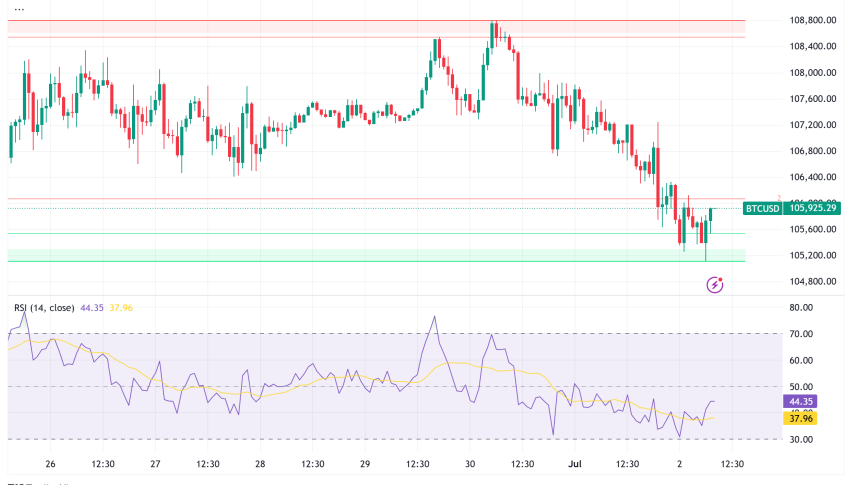Click the purple lightning bolt alert icon

(715, 284)
